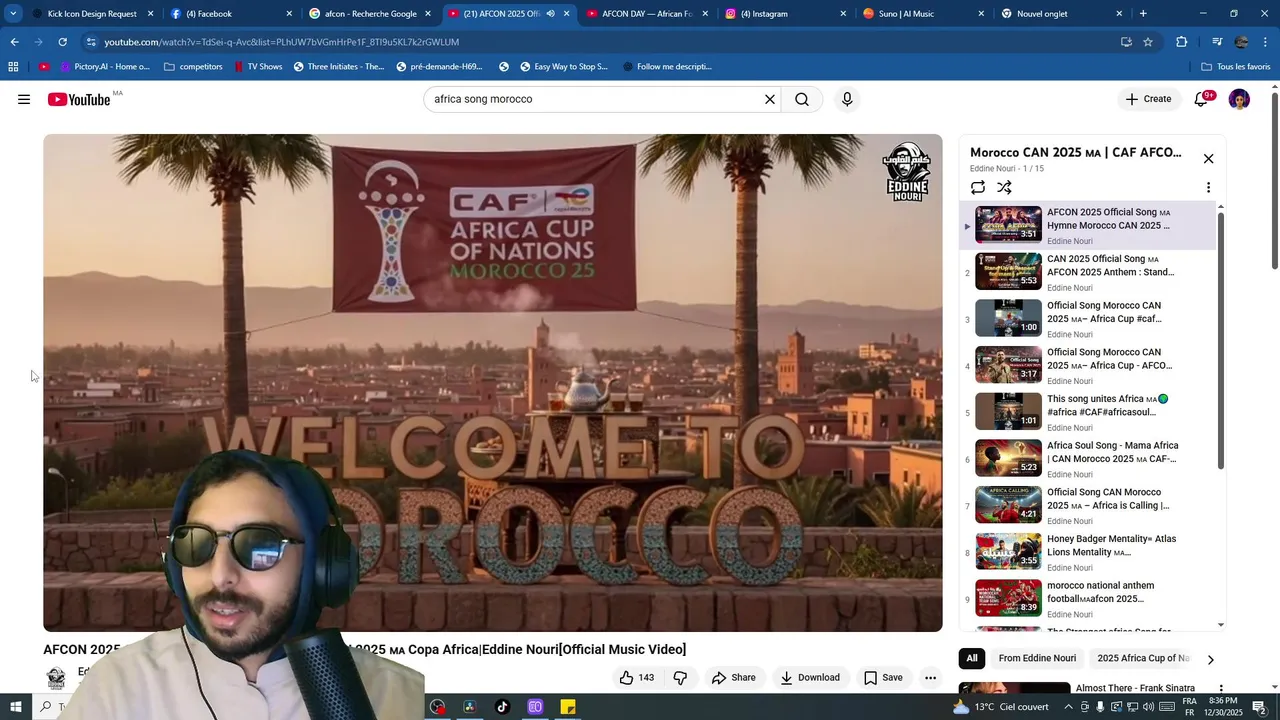Run search with the magnifier button

pyautogui.click(x=802, y=99)
